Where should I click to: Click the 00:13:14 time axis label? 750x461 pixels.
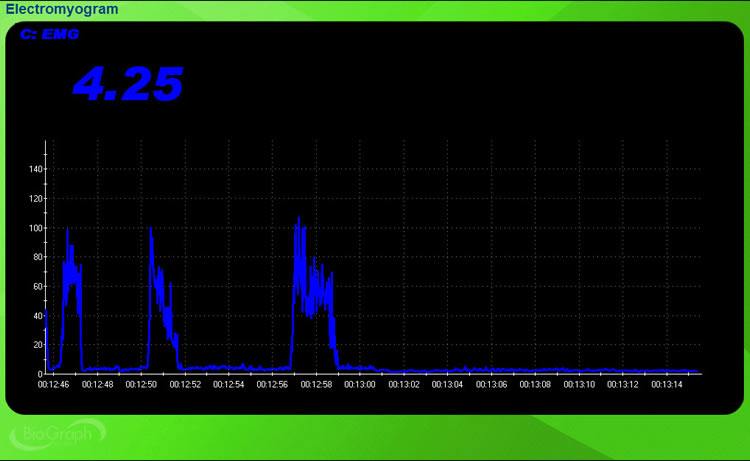coord(667,384)
